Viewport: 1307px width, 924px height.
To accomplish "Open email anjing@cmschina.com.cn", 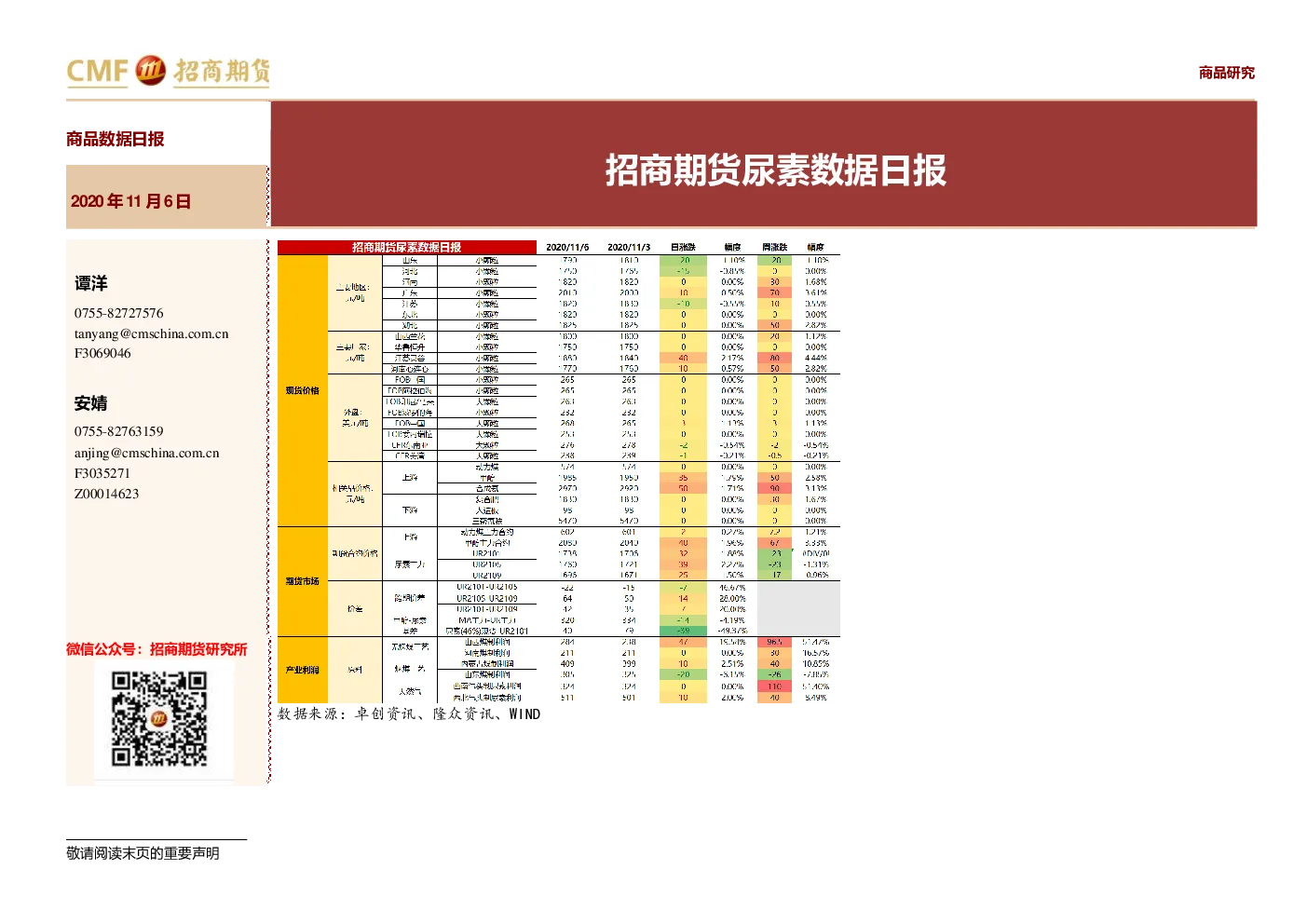I will [146, 453].
